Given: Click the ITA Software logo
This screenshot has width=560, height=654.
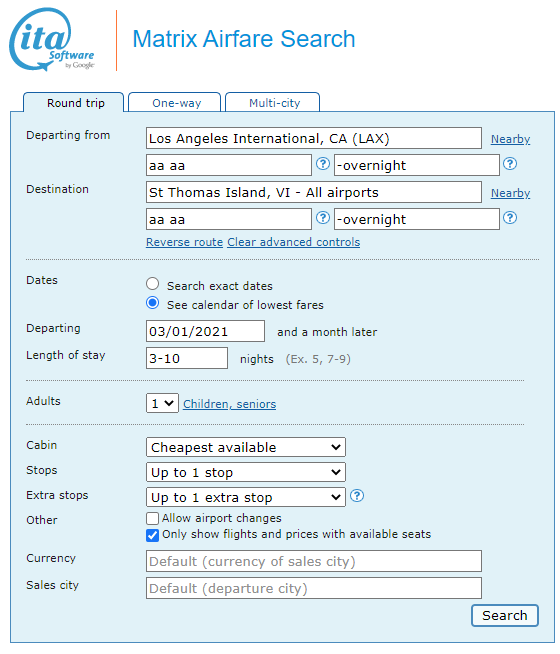Looking at the screenshot, I should tap(52, 40).
